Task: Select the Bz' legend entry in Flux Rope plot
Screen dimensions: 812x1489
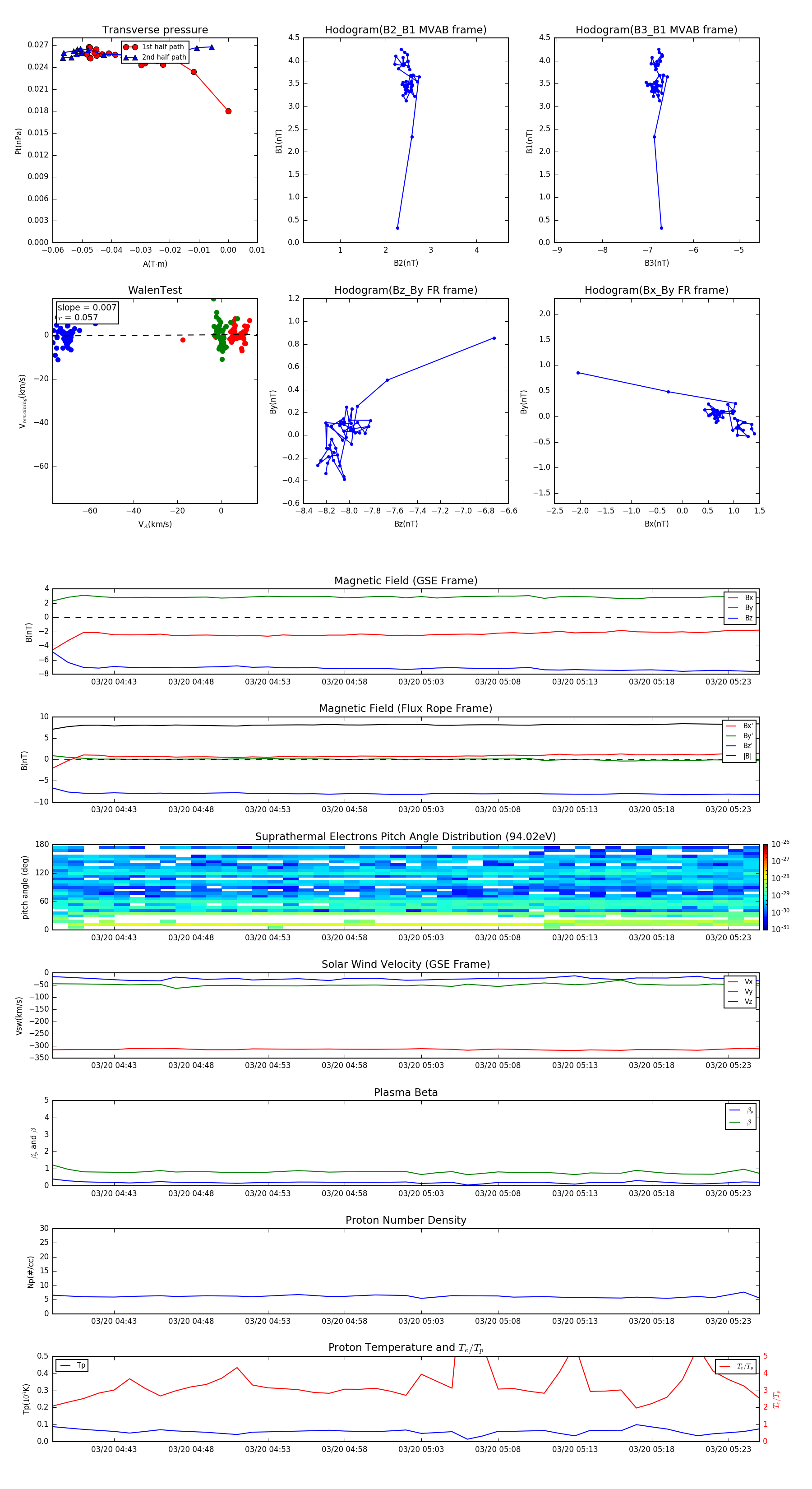Action: [740, 746]
